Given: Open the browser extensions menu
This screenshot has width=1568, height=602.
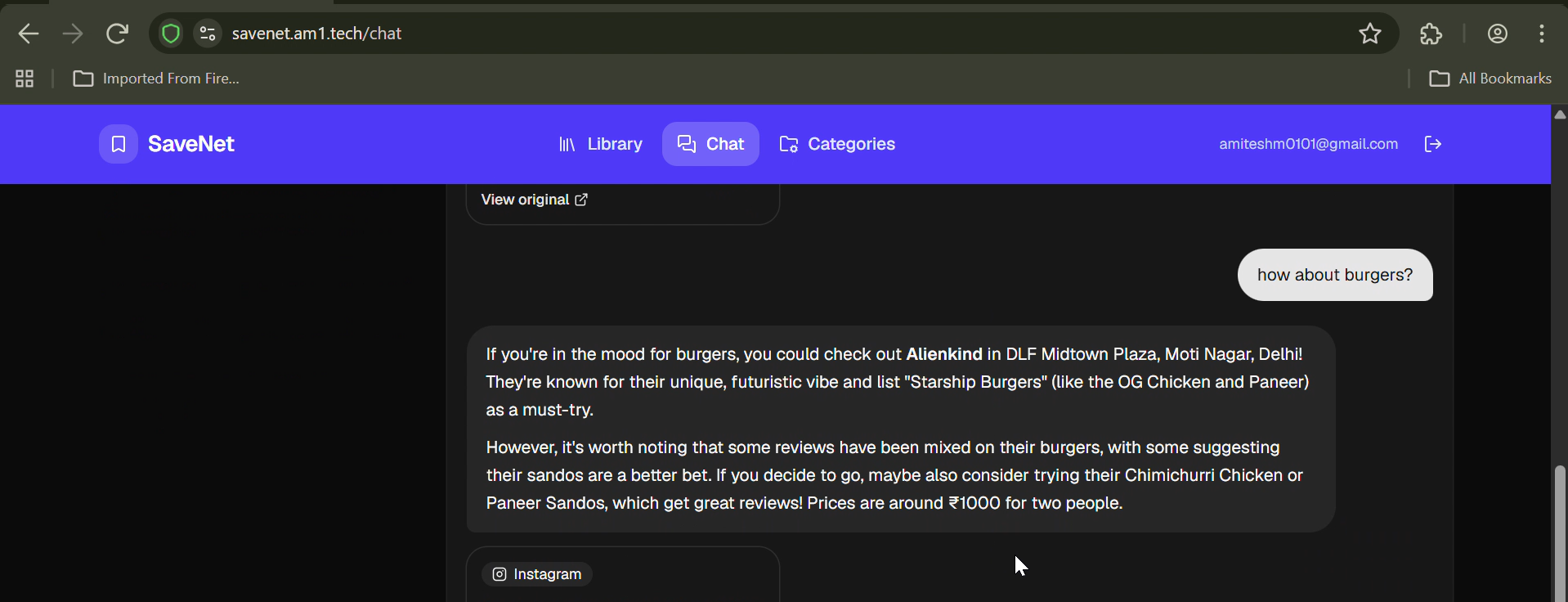Looking at the screenshot, I should pos(1431,34).
